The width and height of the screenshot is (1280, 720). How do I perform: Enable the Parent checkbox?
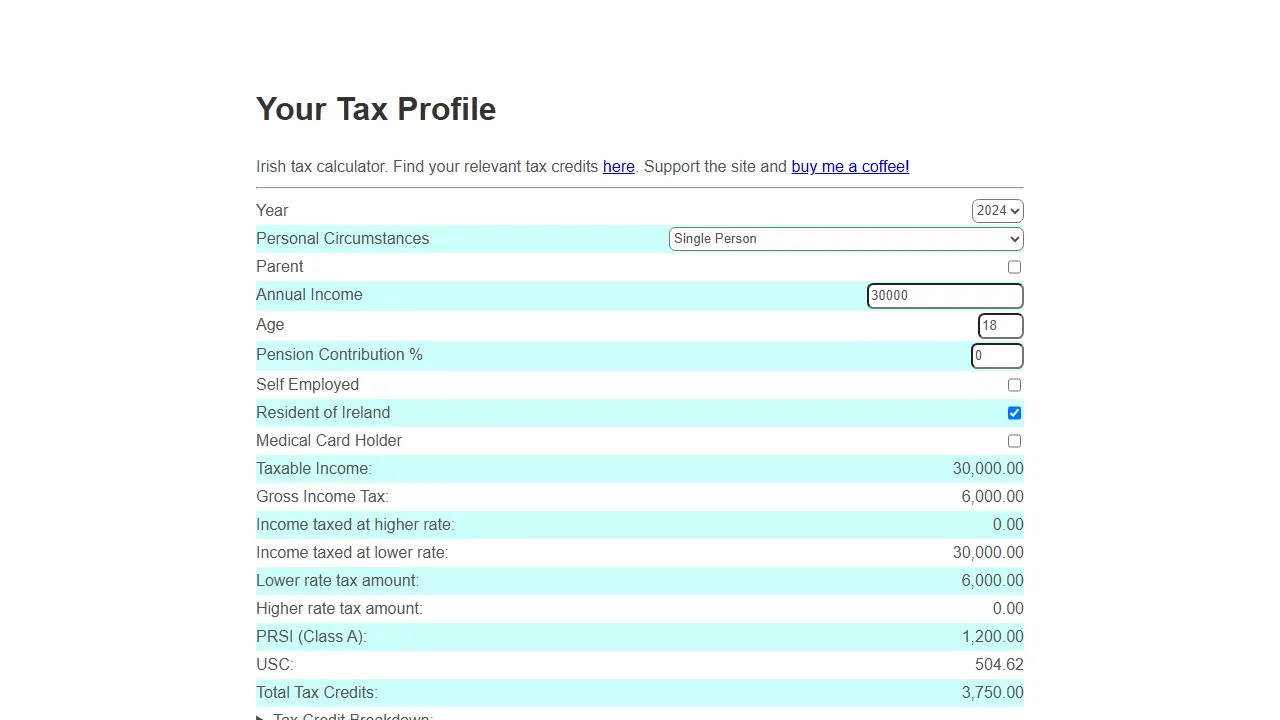coord(1014,267)
